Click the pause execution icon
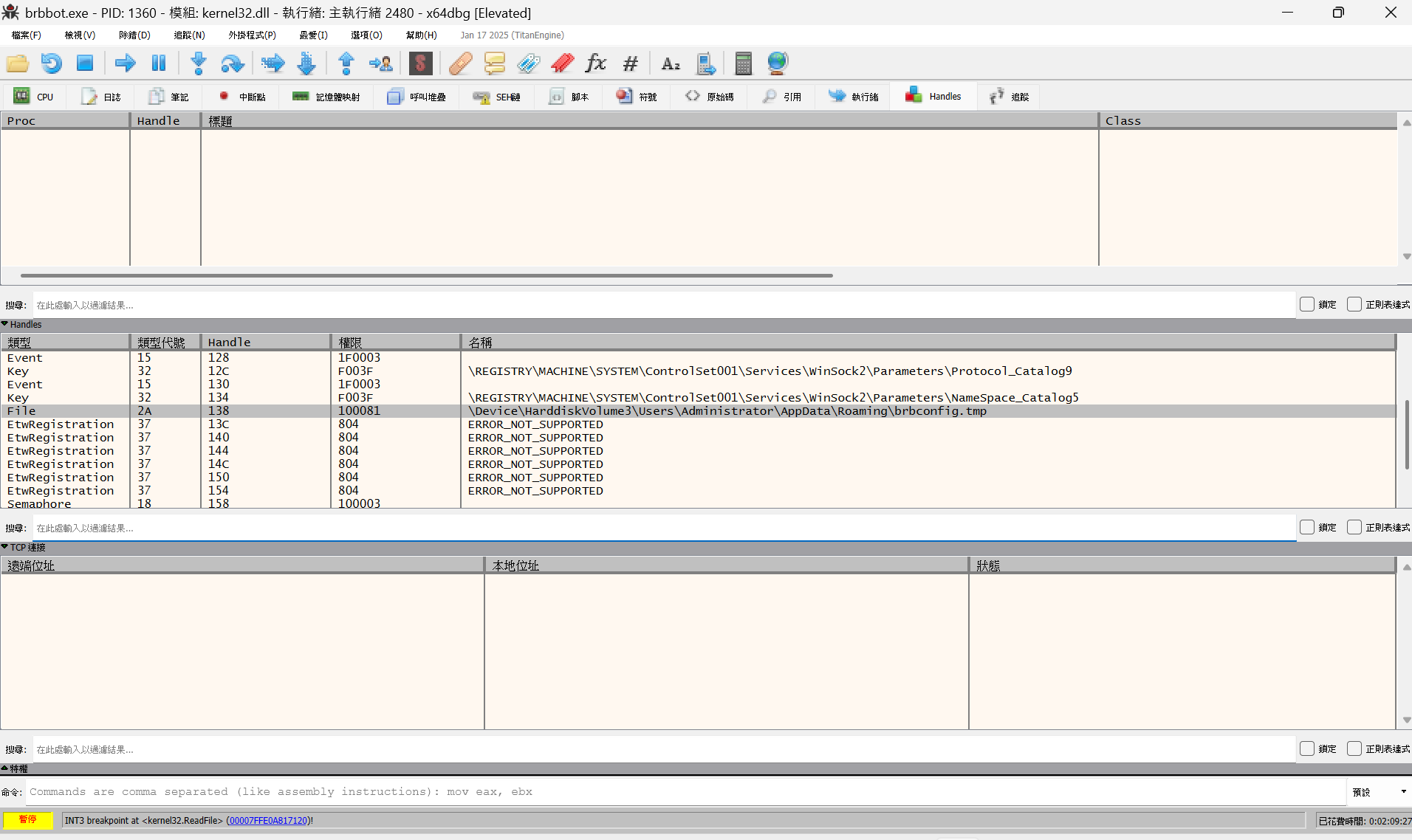 tap(158, 63)
